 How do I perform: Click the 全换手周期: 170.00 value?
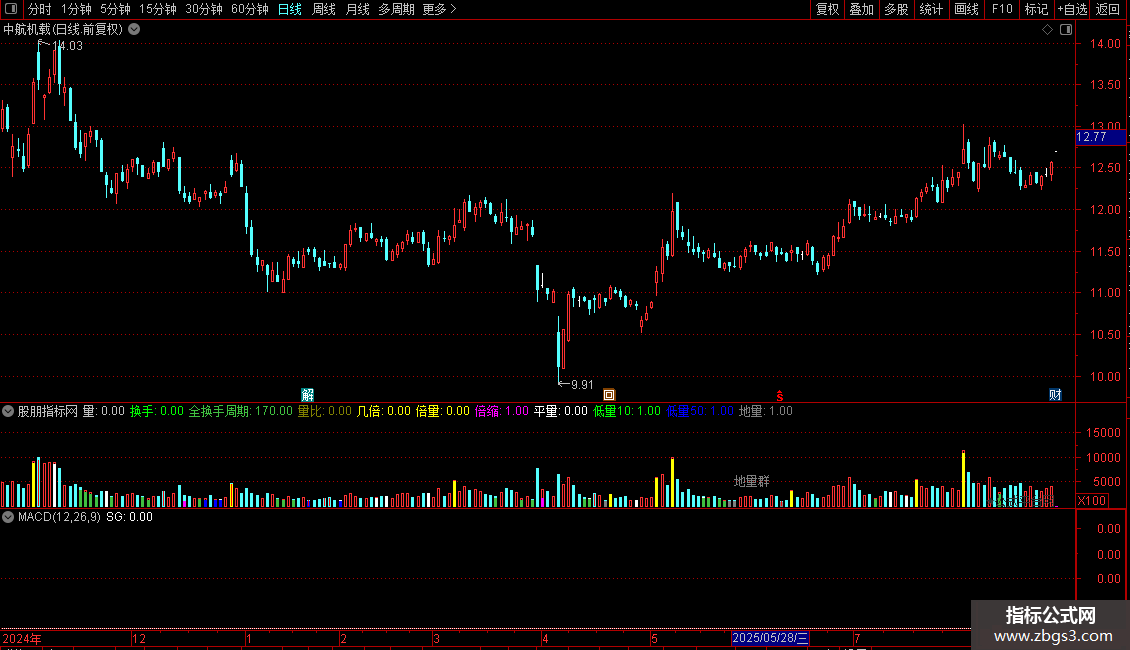[x=241, y=411]
